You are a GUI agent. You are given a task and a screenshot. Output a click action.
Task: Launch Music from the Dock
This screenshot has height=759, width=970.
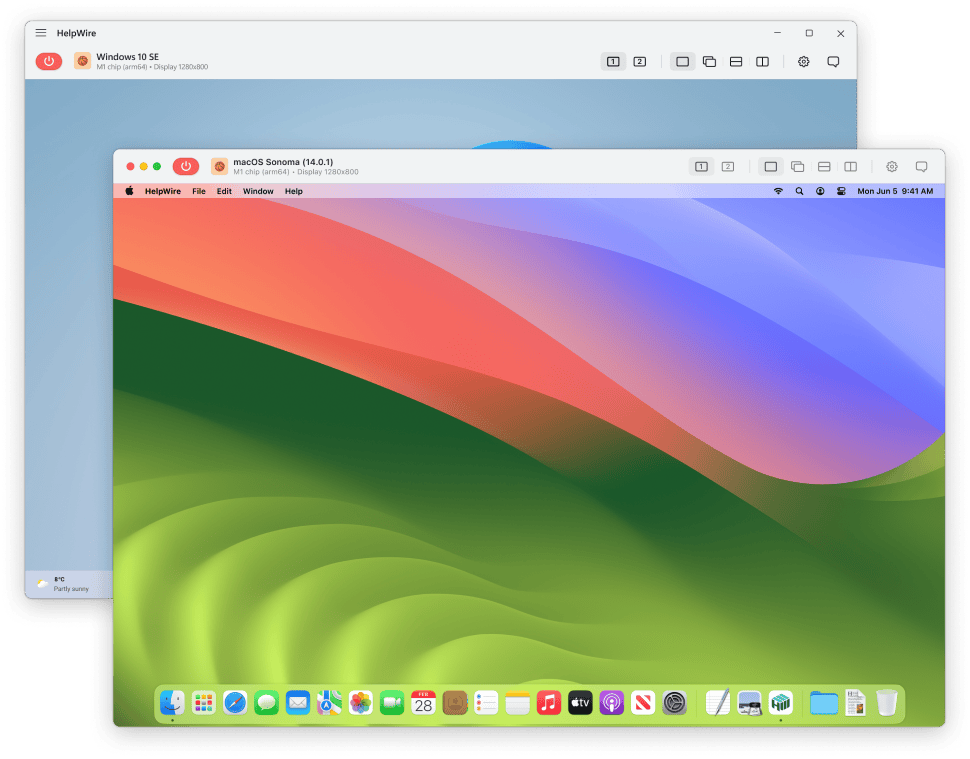tap(548, 703)
